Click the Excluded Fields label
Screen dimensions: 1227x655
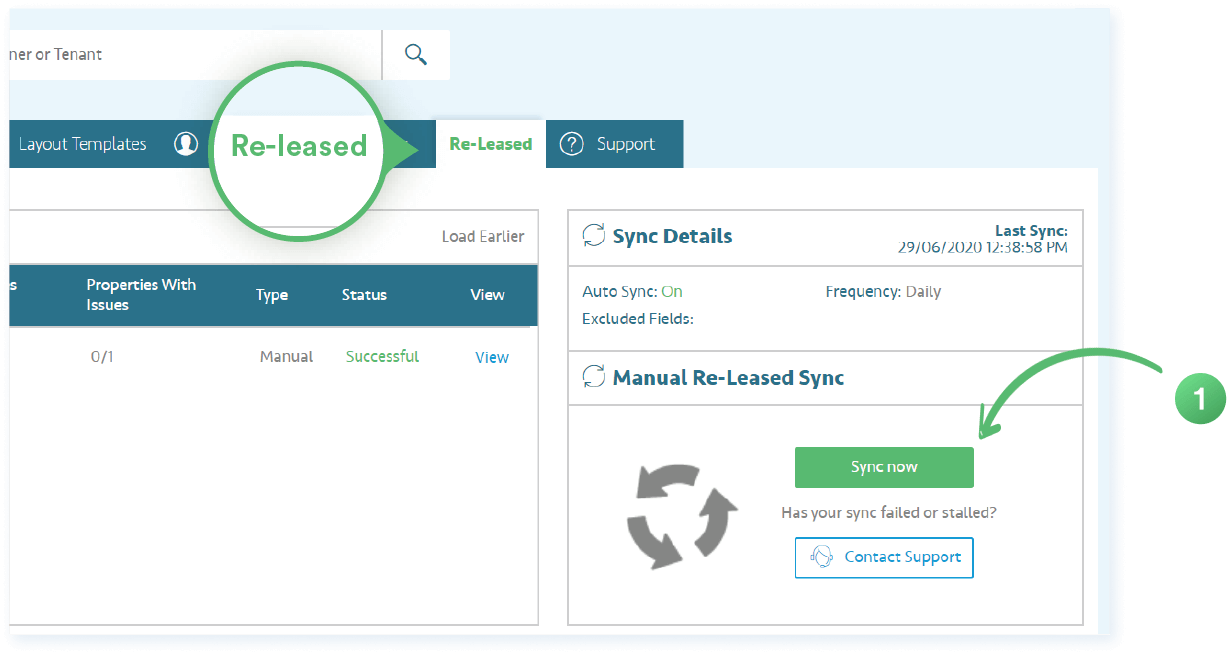click(x=638, y=319)
